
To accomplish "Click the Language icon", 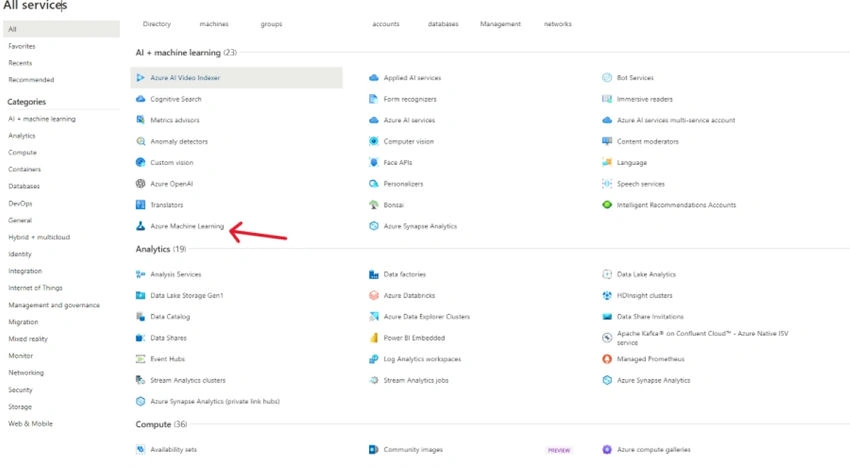I will (607, 162).
